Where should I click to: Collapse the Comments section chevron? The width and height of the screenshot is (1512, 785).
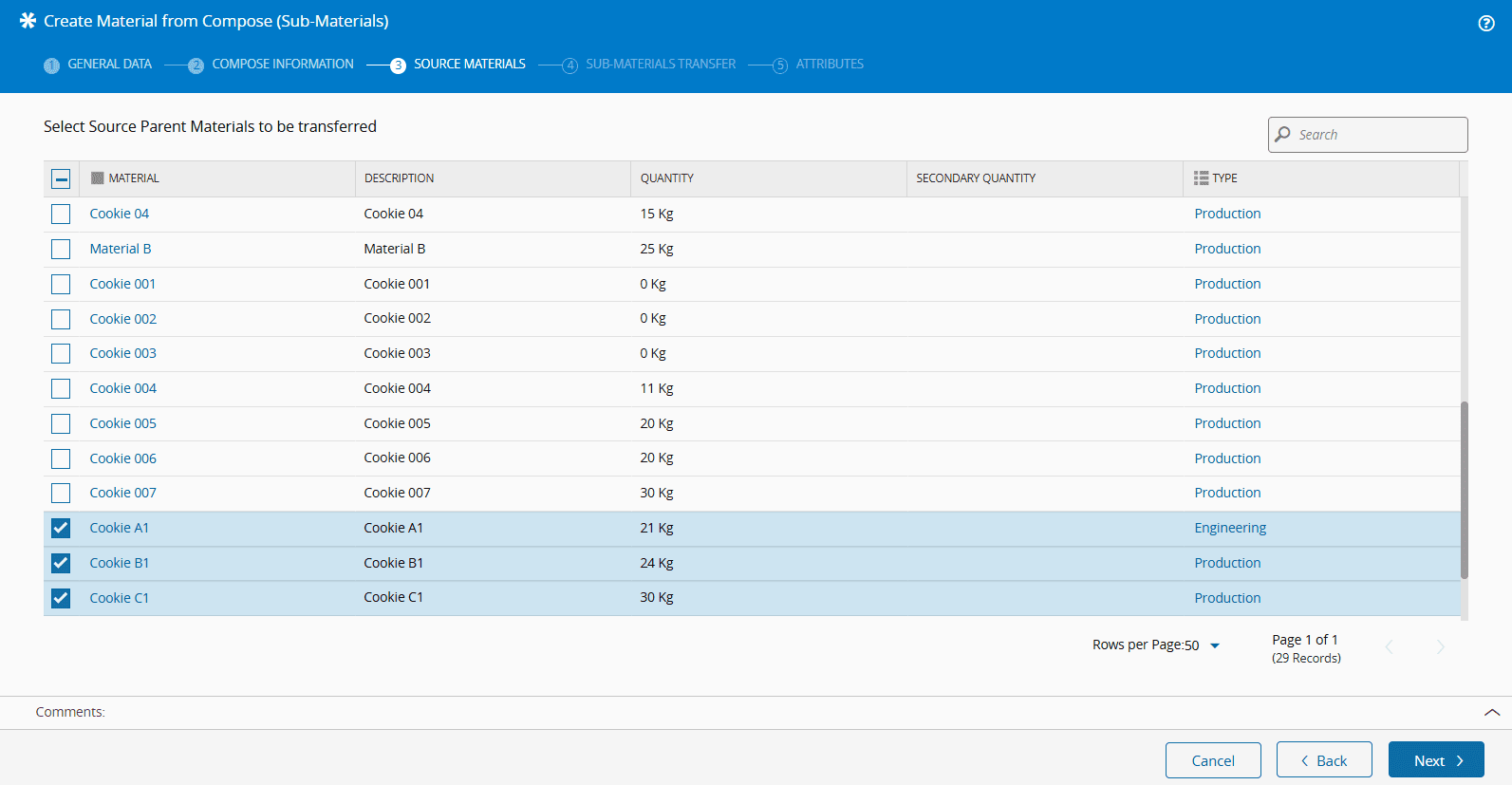tap(1491, 712)
